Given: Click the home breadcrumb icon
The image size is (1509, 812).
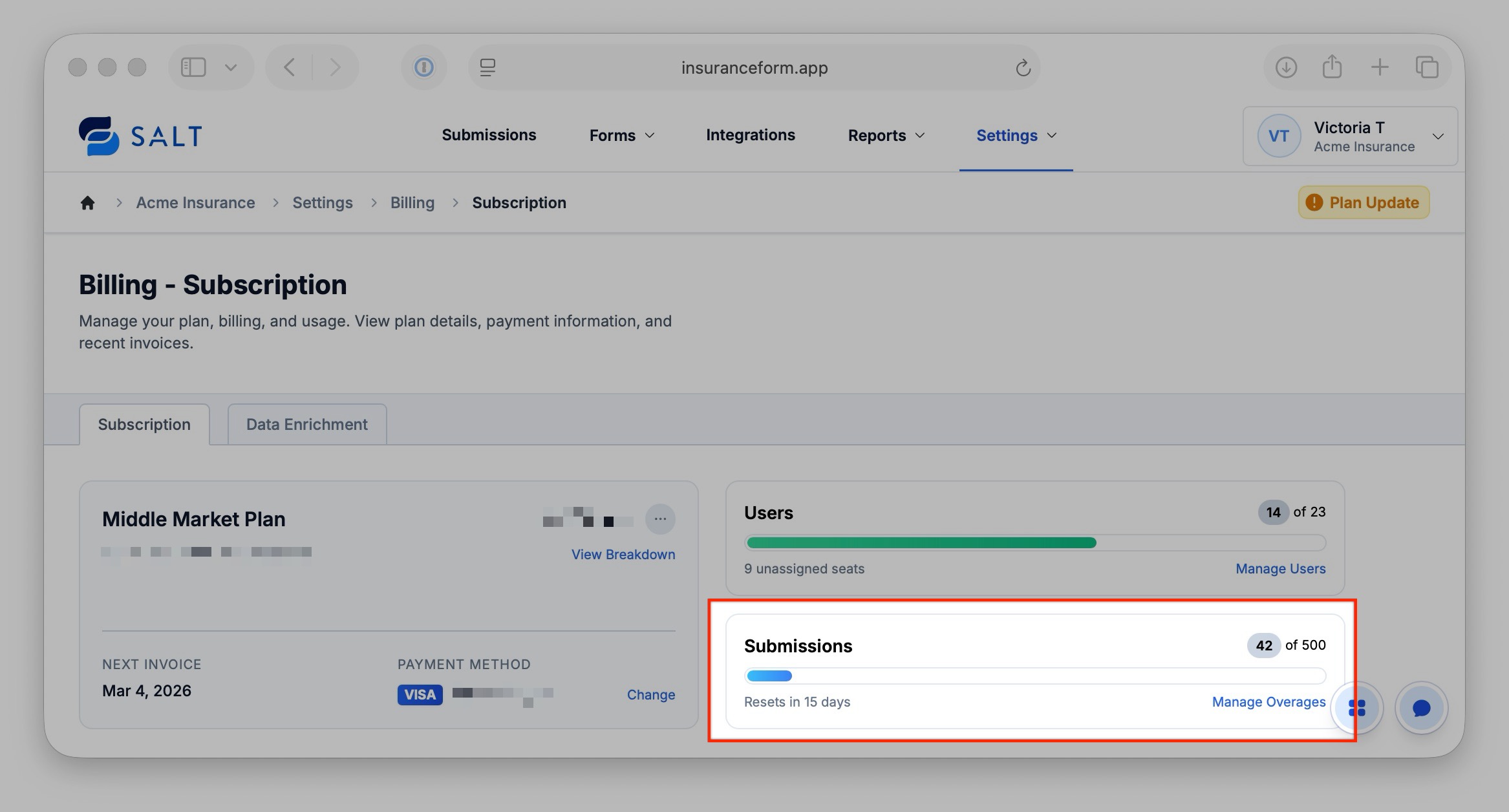Looking at the screenshot, I should coord(87,203).
